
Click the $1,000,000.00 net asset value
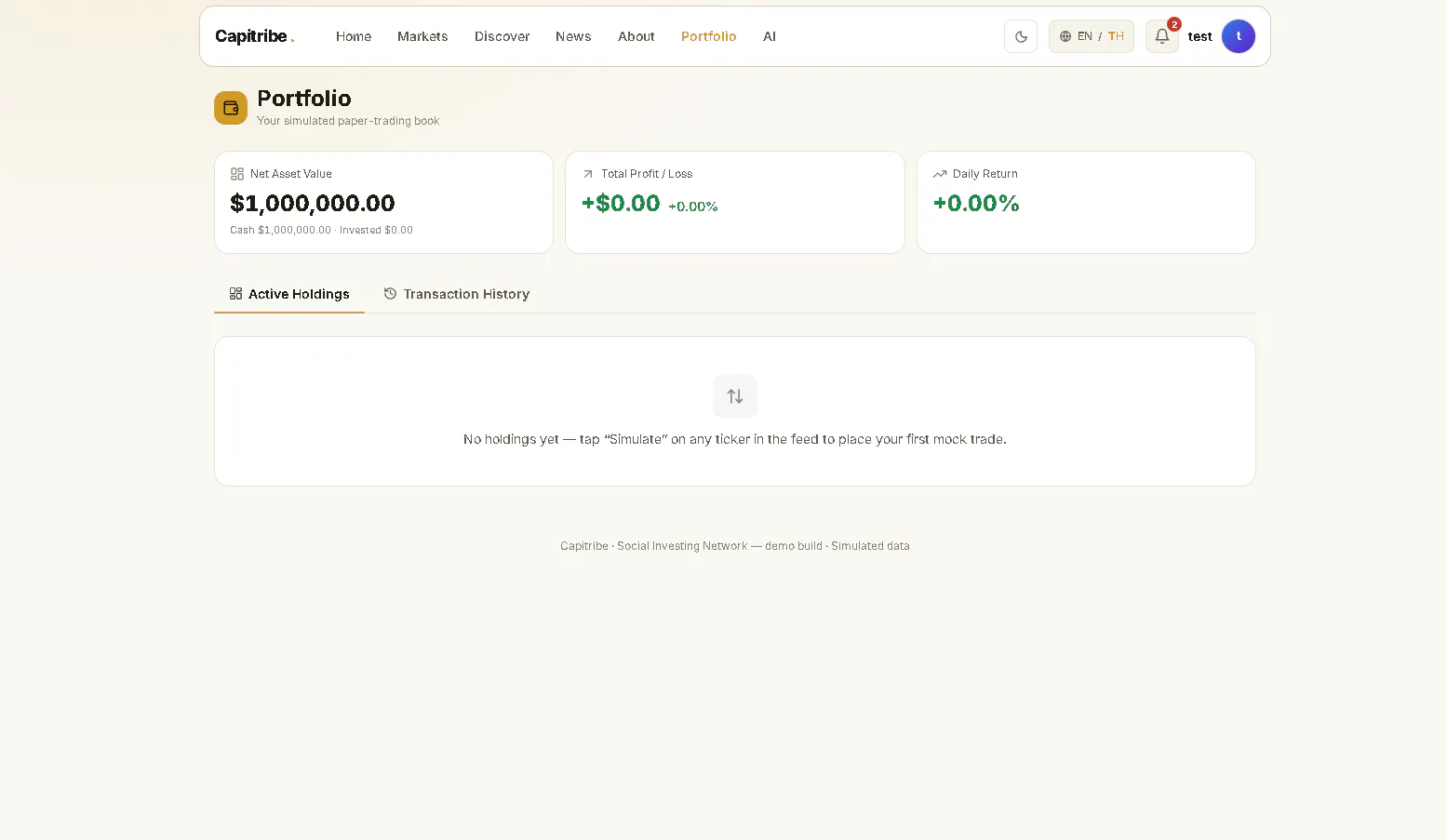click(x=313, y=203)
